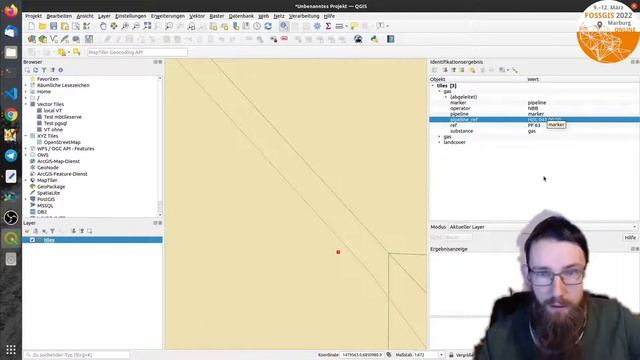Click the blue Help book toolbar icon

391,39
